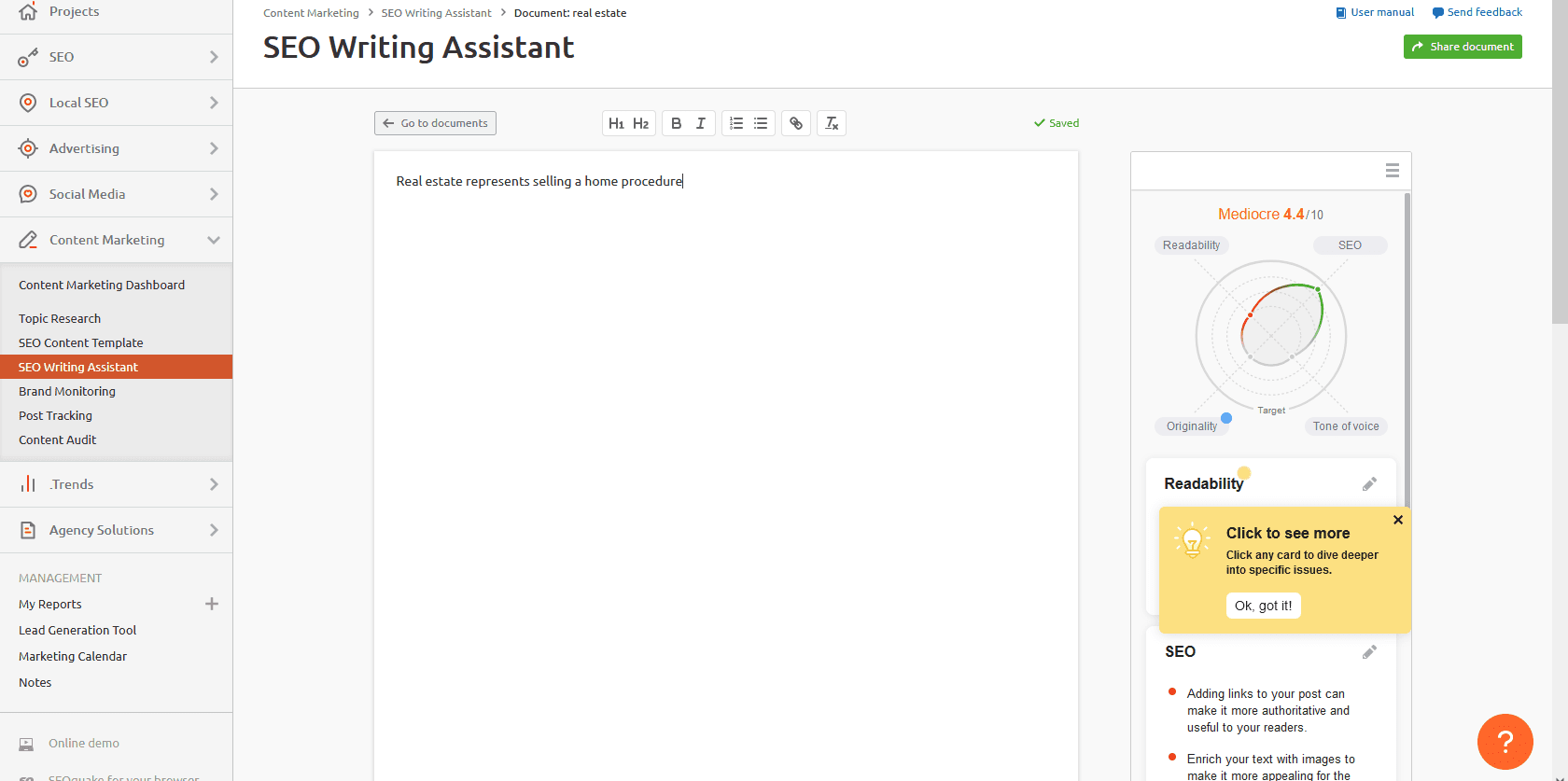
Task: Apply H2 heading format
Action: point(641,123)
